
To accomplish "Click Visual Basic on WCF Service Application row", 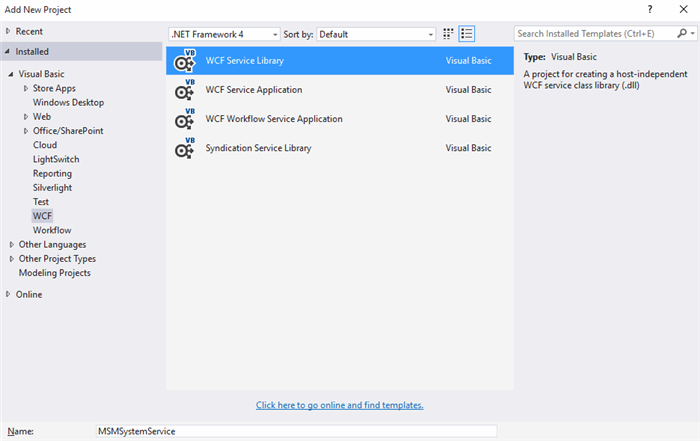I will coord(468,90).
